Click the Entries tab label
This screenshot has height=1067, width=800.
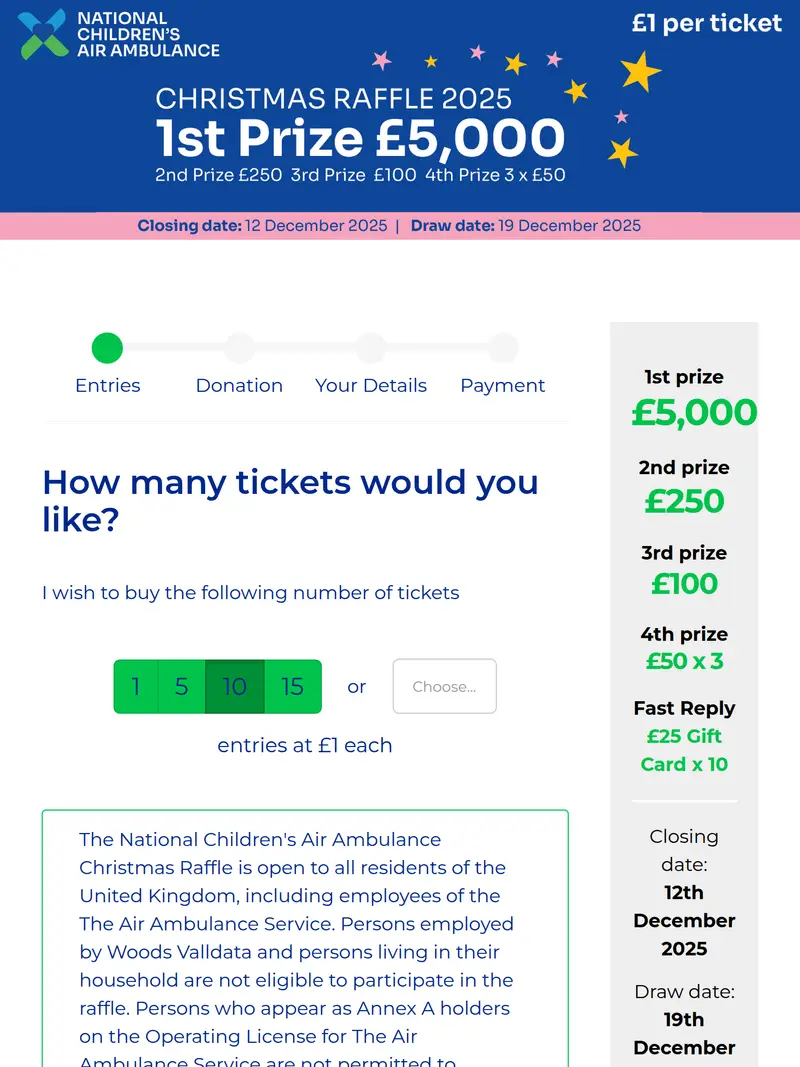point(107,385)
